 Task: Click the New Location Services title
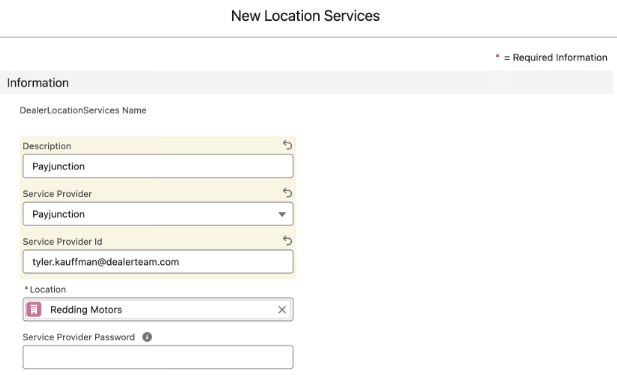tap(305, 16)
